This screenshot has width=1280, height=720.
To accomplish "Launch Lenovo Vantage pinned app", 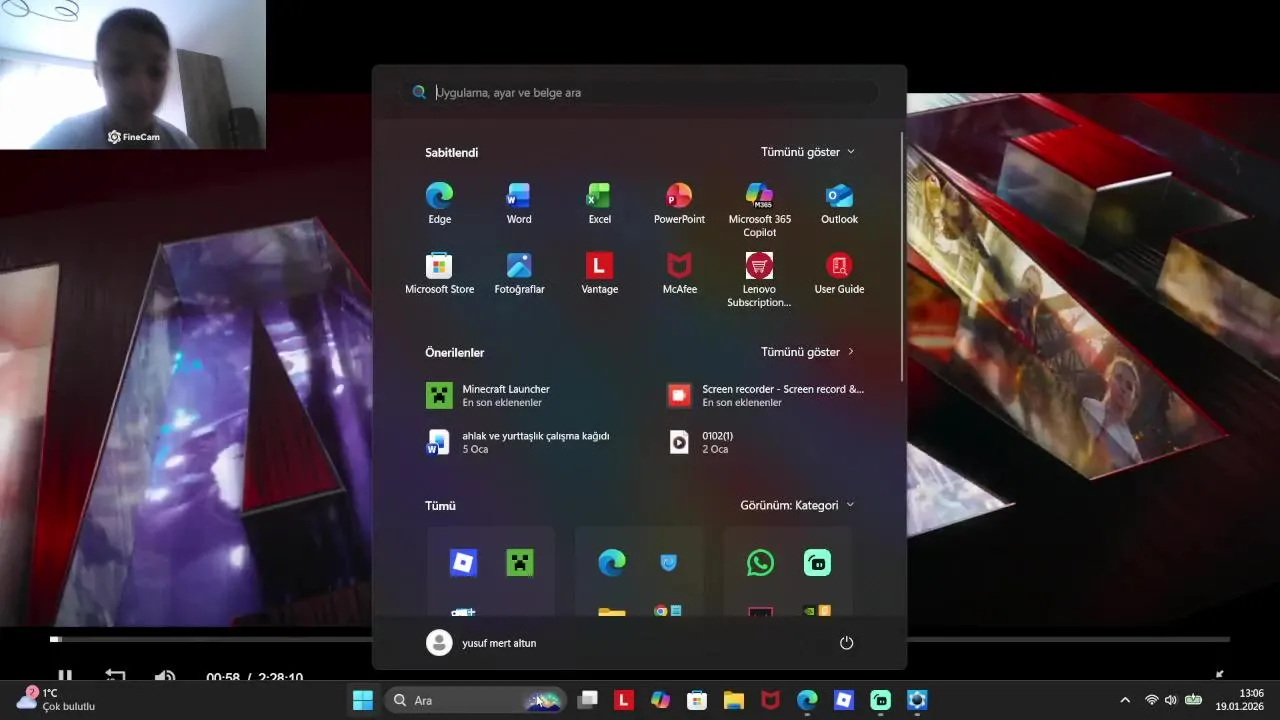I will click(x=599, y=273).
